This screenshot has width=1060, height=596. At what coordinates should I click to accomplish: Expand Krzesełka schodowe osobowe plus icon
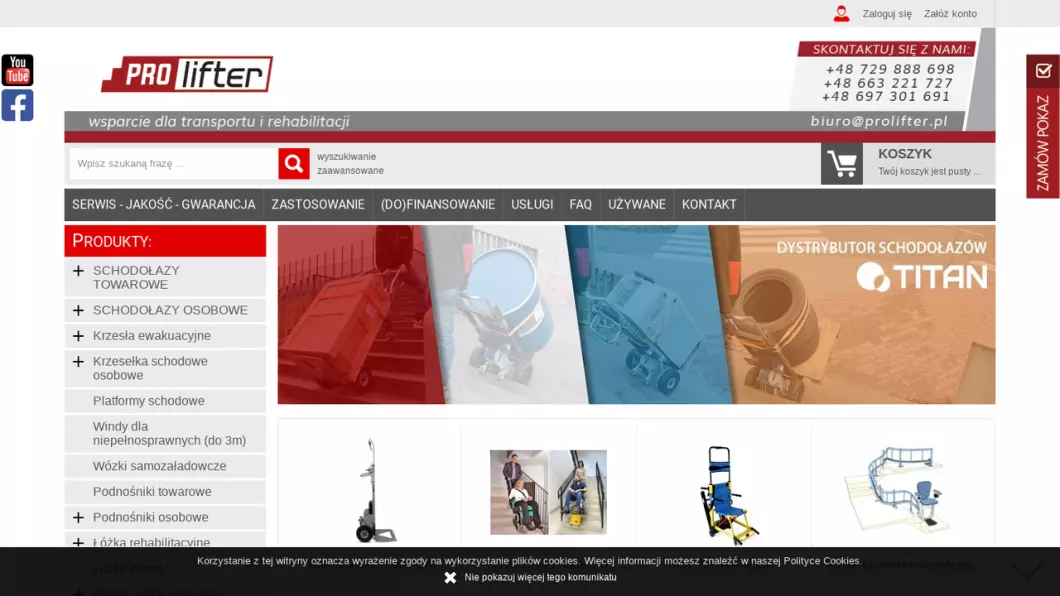[x=78, y=362]
